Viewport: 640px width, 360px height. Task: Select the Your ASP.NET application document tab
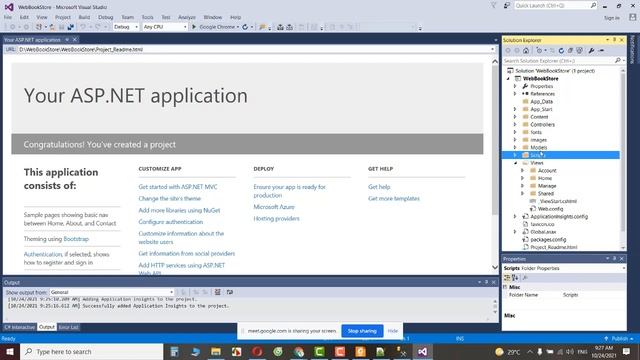pyautogui.click(x=32, y=40)
